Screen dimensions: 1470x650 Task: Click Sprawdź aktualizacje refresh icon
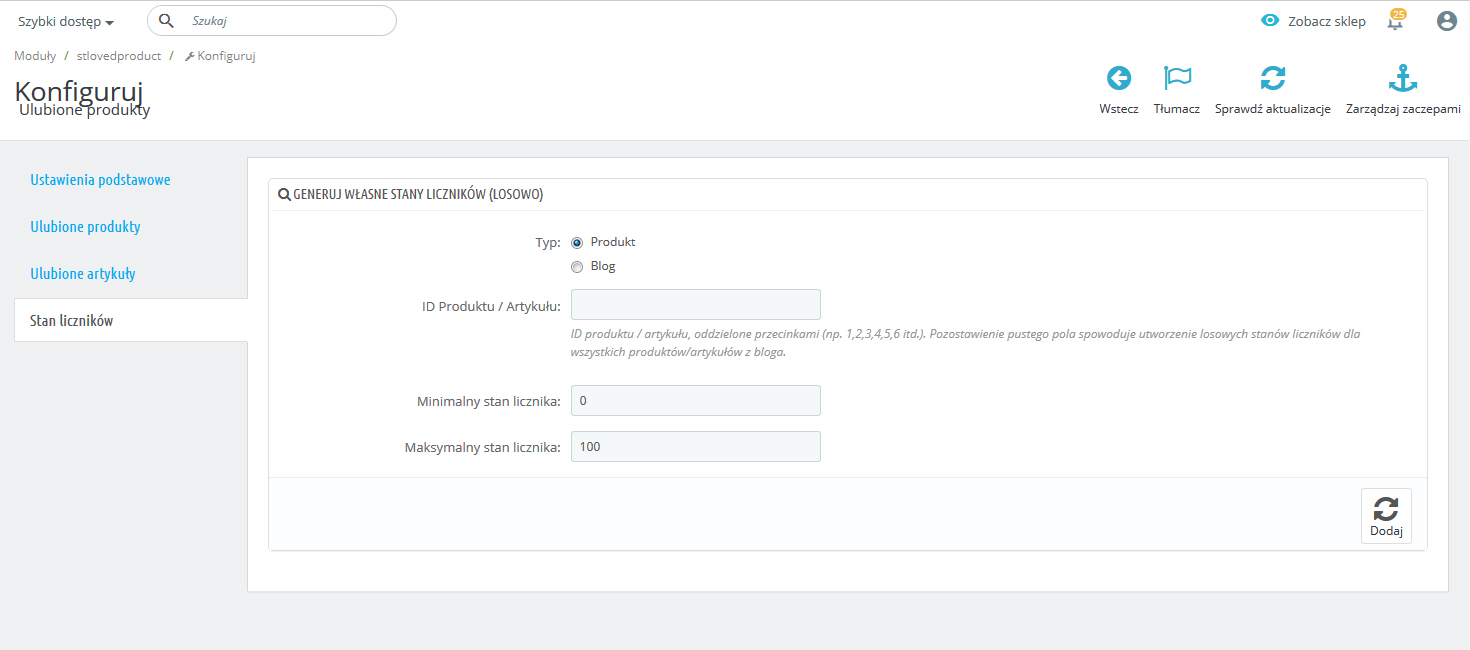[x=1272, y=78]
